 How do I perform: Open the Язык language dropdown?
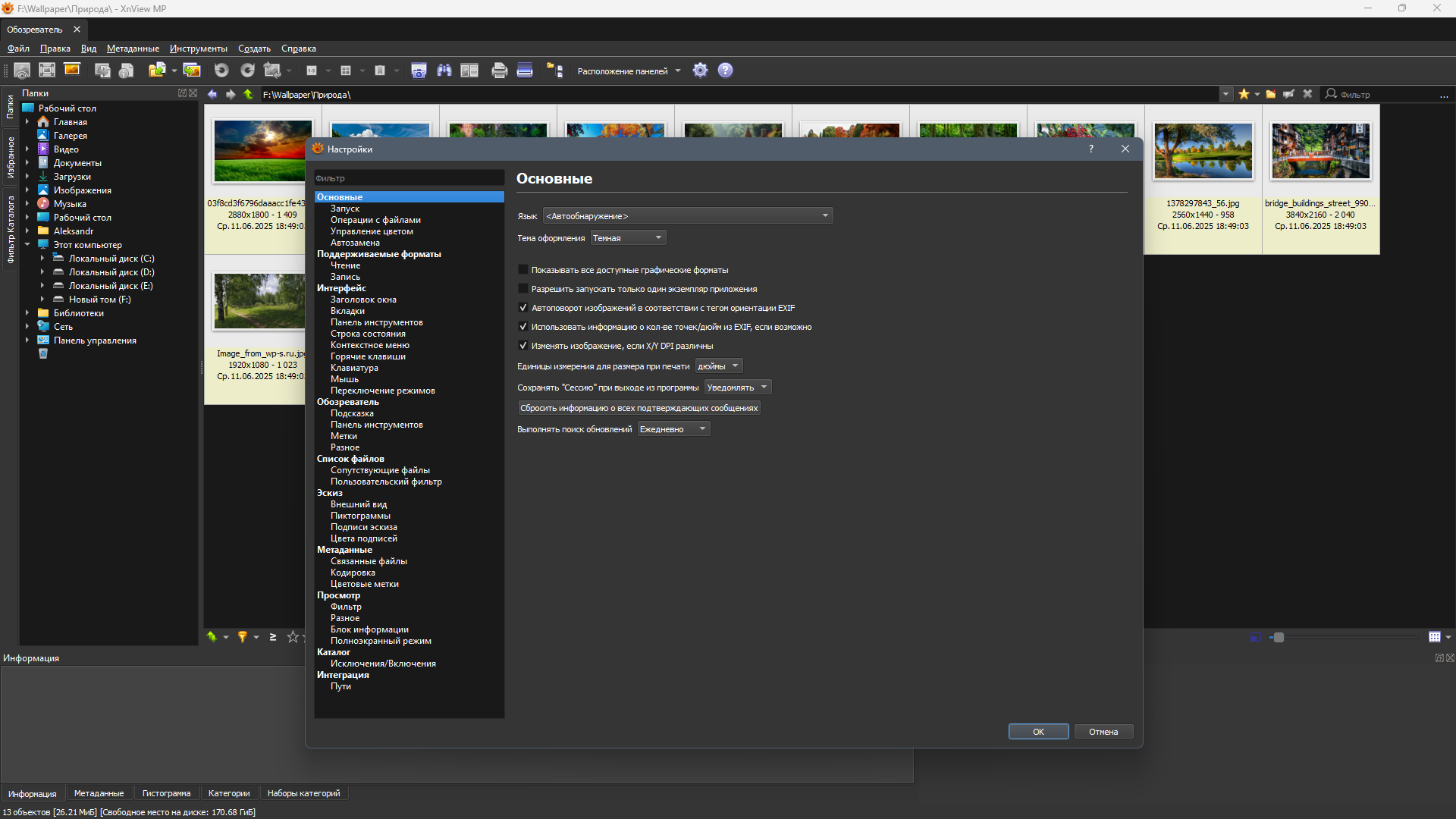(688, 216)
